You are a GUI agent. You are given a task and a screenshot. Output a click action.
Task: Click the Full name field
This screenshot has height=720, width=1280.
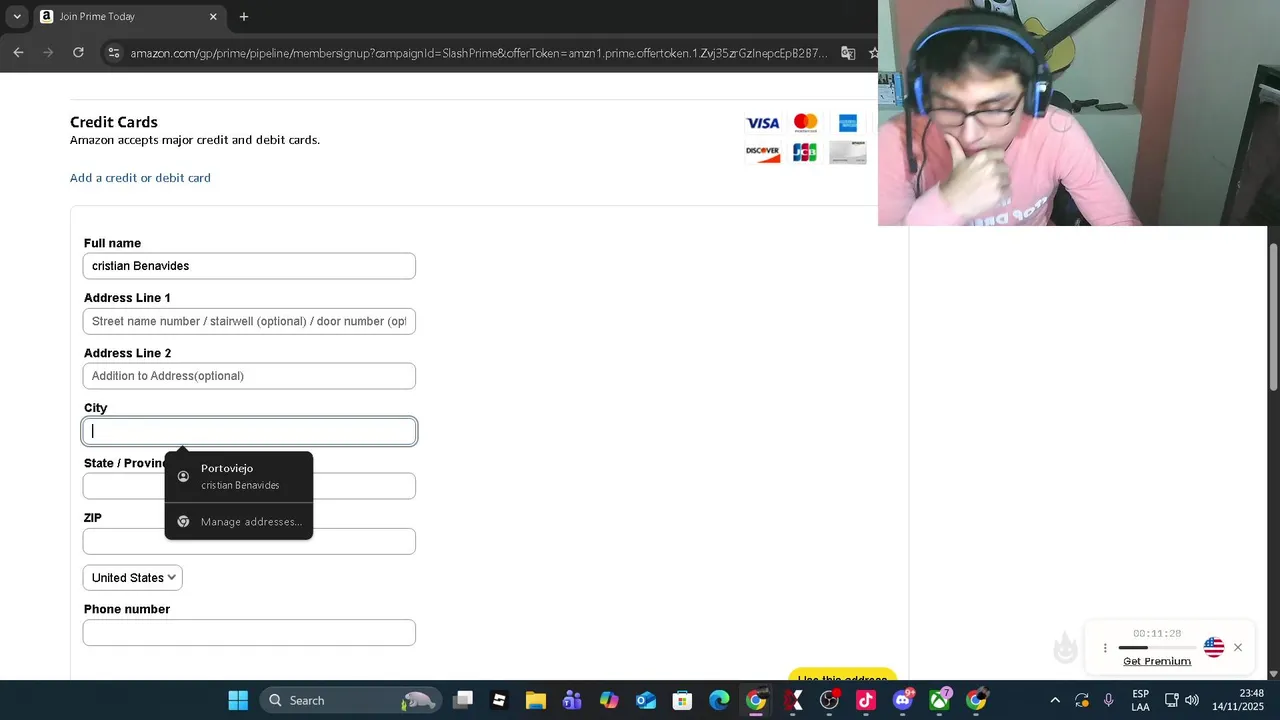coord(249,266)
